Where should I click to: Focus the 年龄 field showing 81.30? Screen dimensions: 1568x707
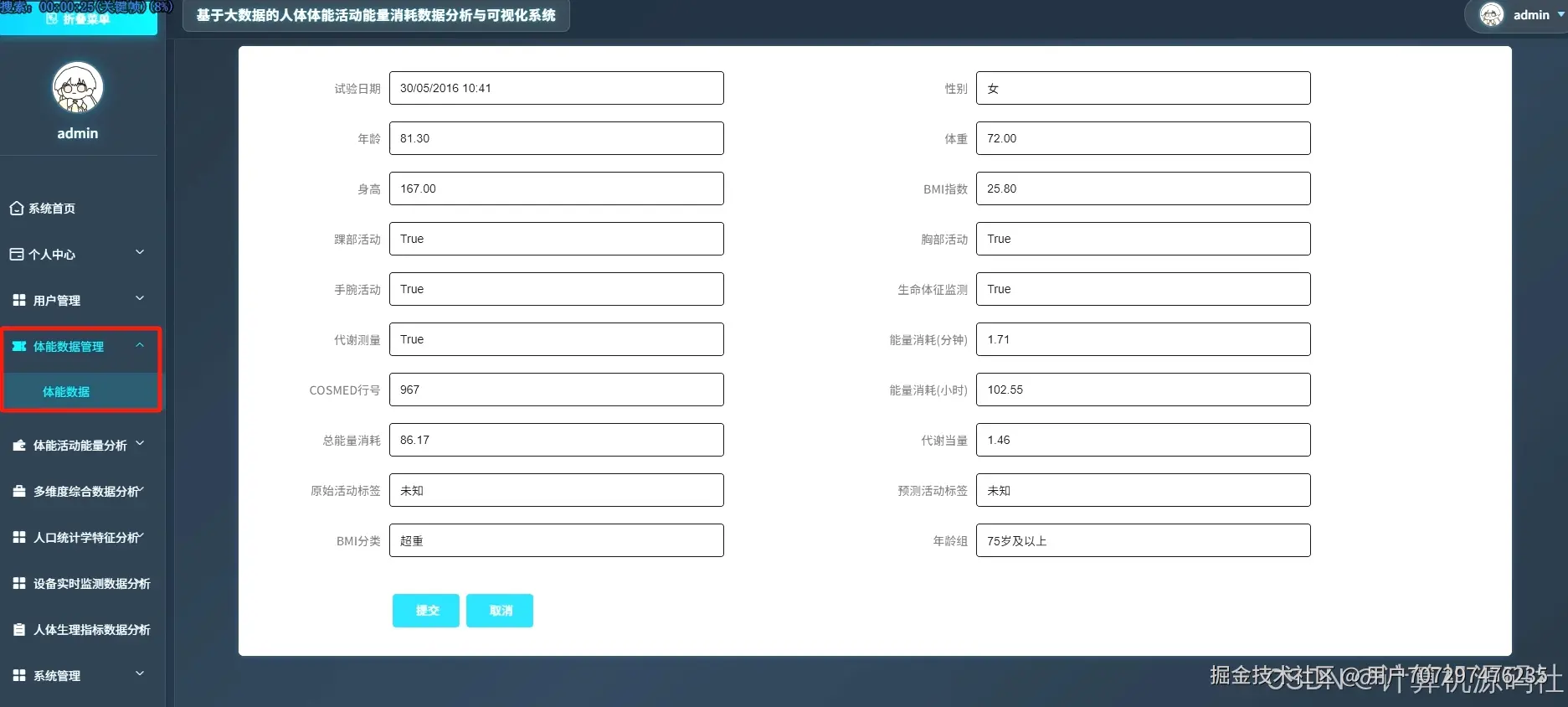click(x=557, y=138)
